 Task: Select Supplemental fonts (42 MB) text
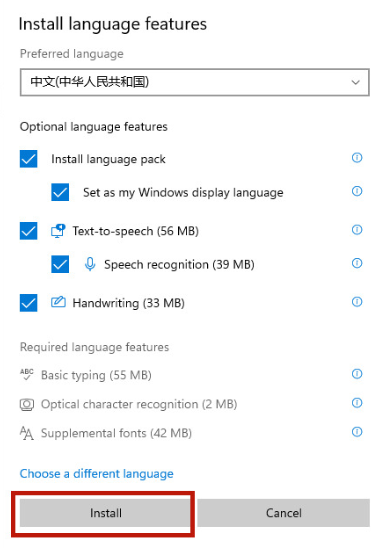tap(116, 433)
